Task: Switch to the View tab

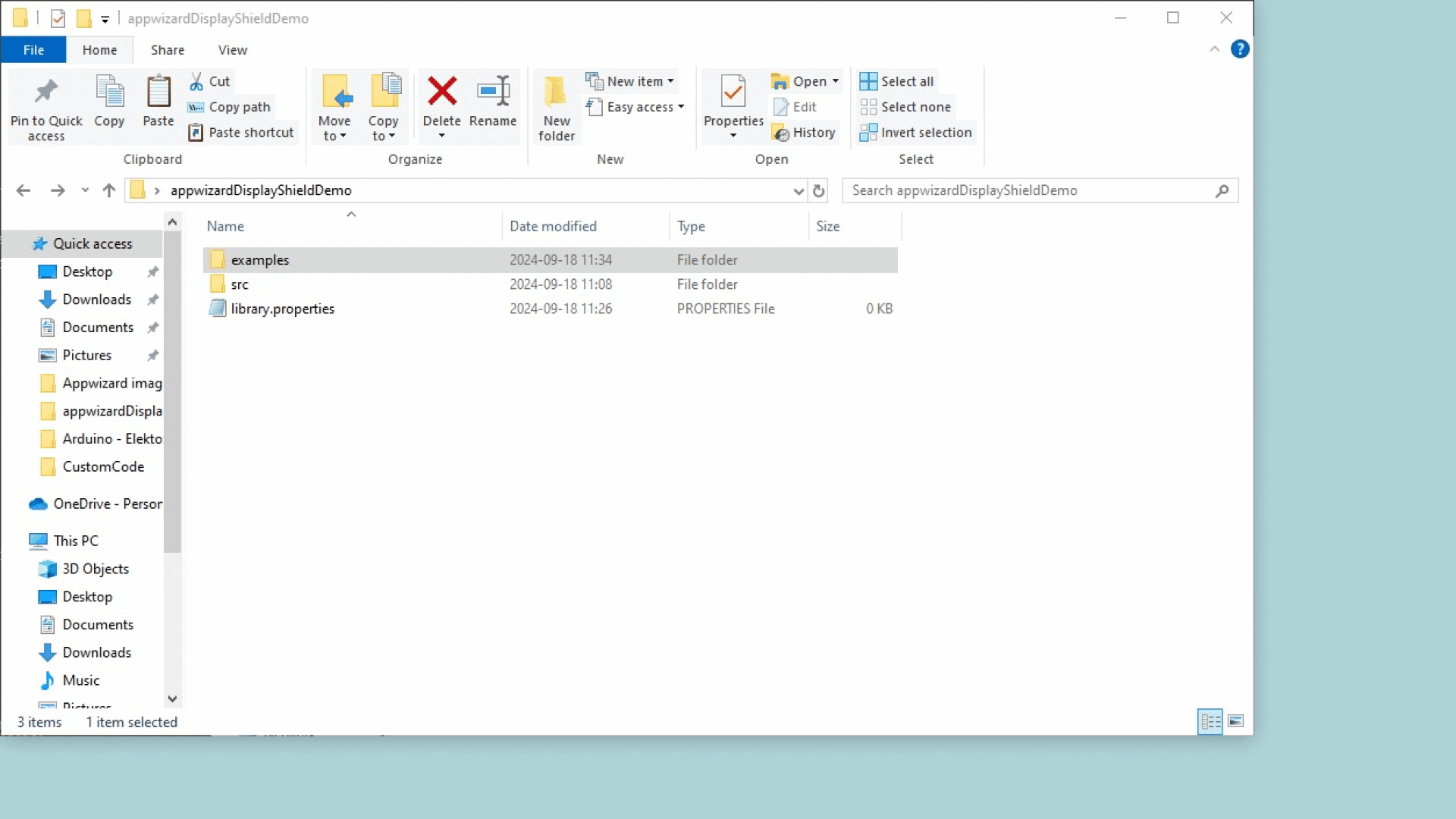Action: coord(232,49)
